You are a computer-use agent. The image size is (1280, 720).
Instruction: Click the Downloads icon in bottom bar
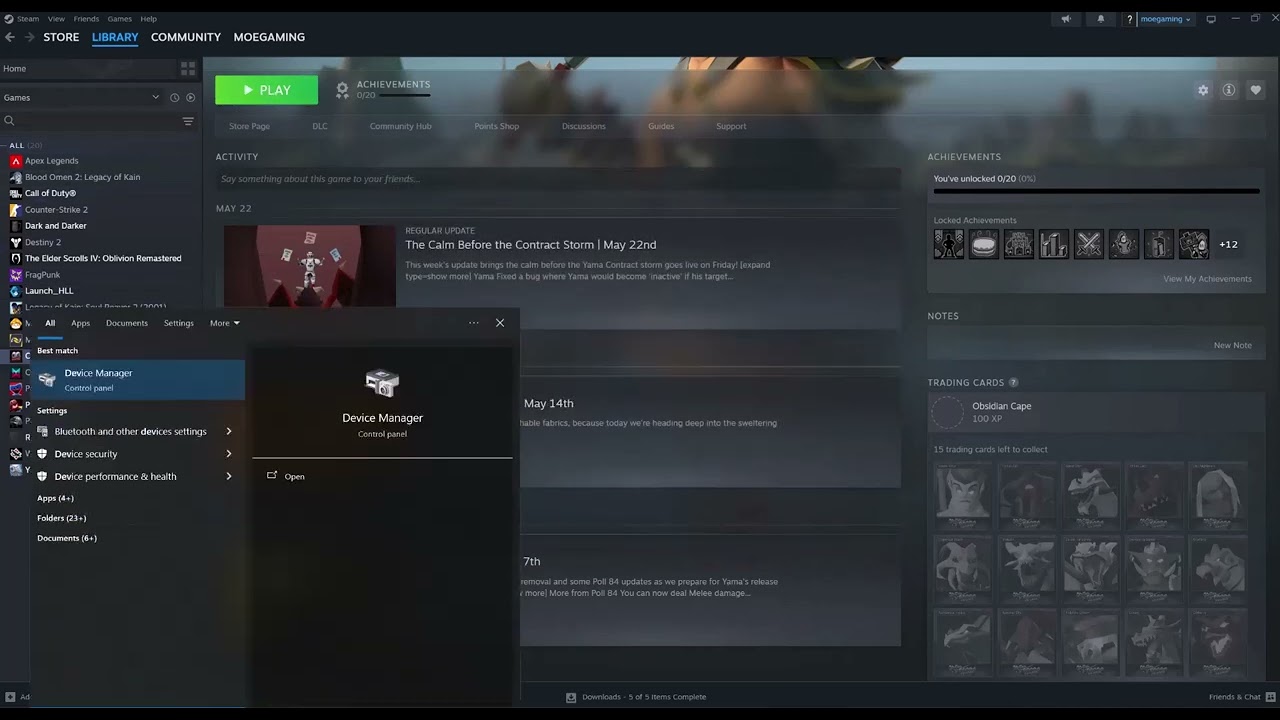tap(571, 697)
